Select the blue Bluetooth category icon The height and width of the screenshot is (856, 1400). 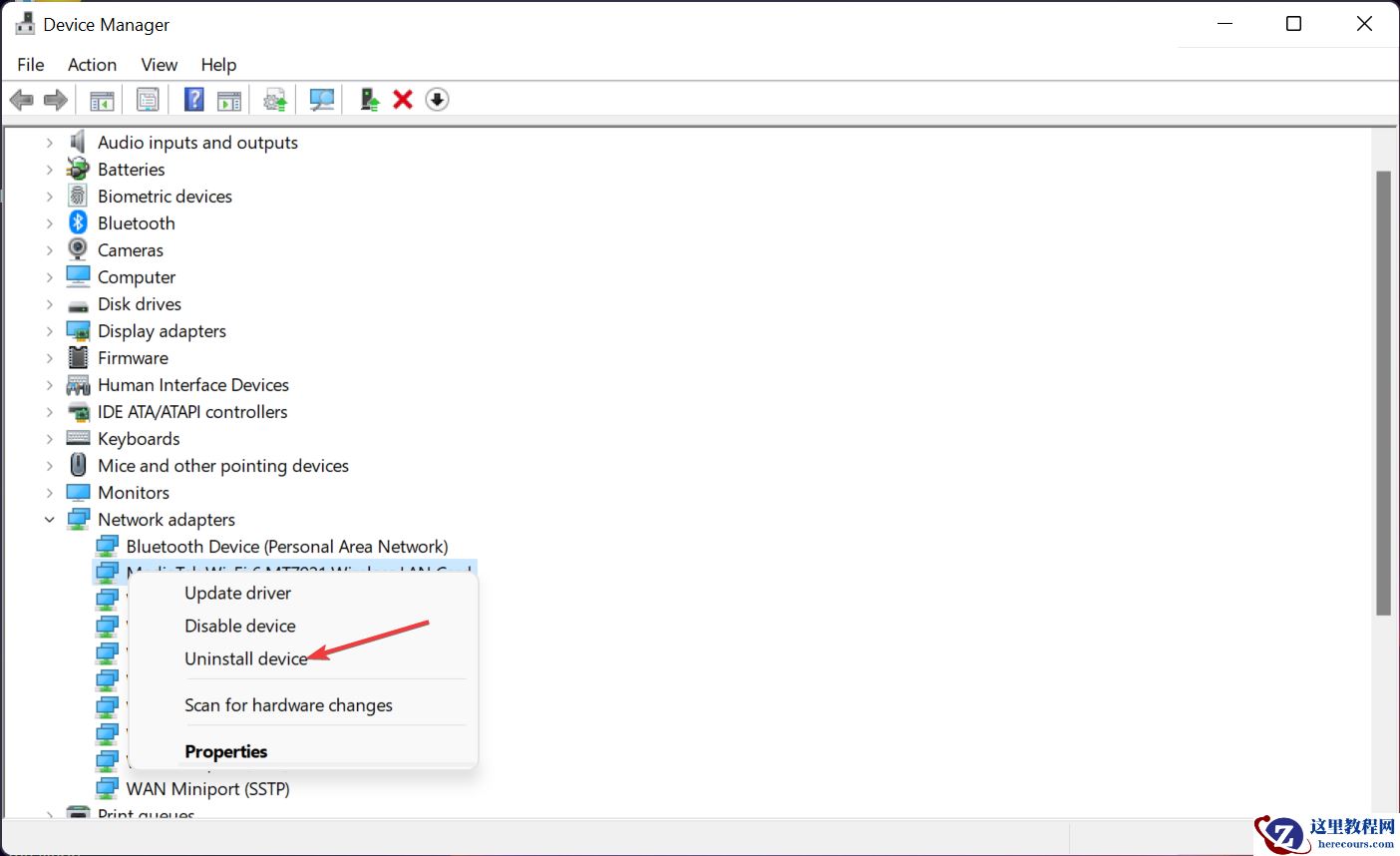(x=78, y=223)
